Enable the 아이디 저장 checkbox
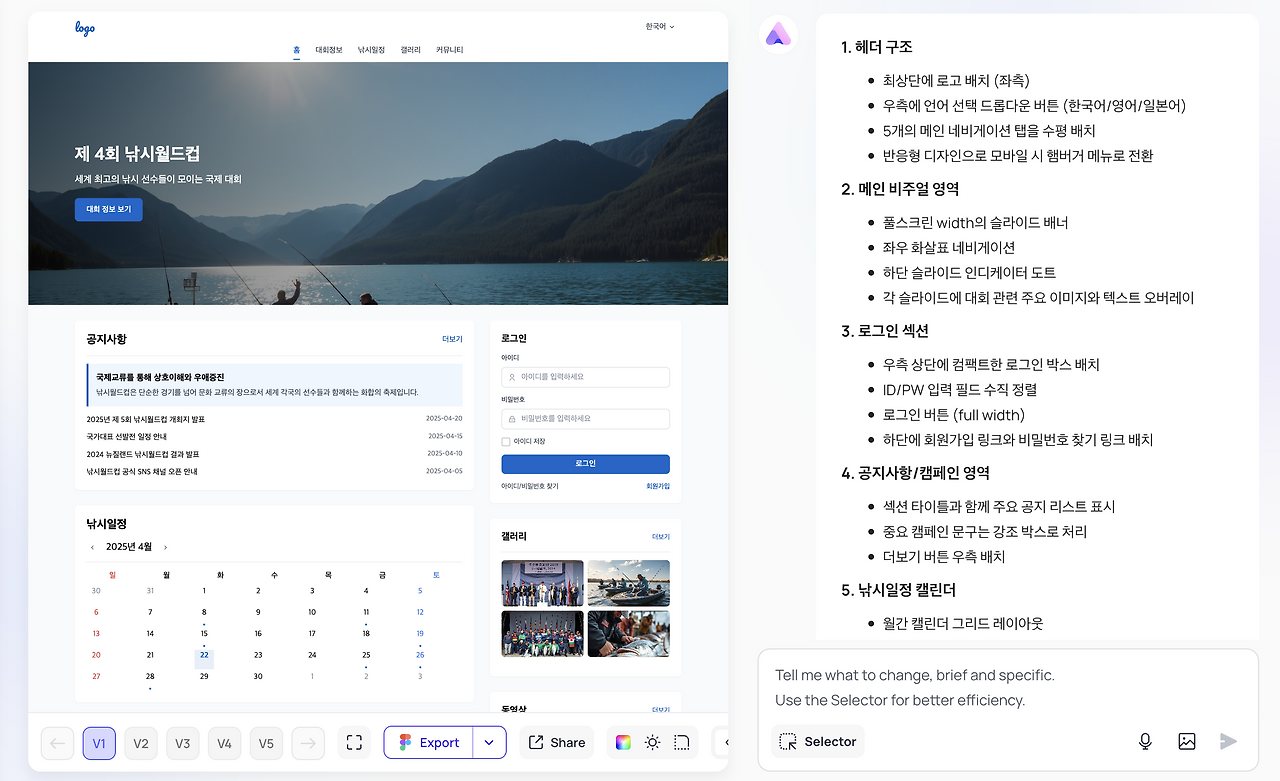1280x781 pixels. click(x=504, y=440)
